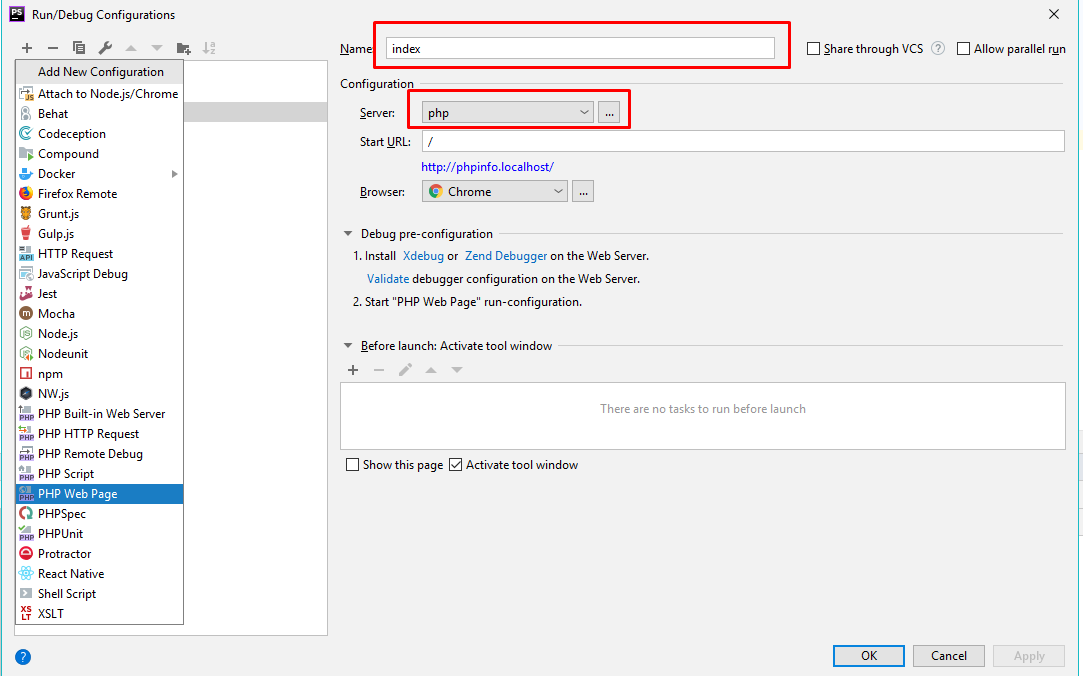
Task: Enable Allow parallel run checkbox
Action: (964, 49)
